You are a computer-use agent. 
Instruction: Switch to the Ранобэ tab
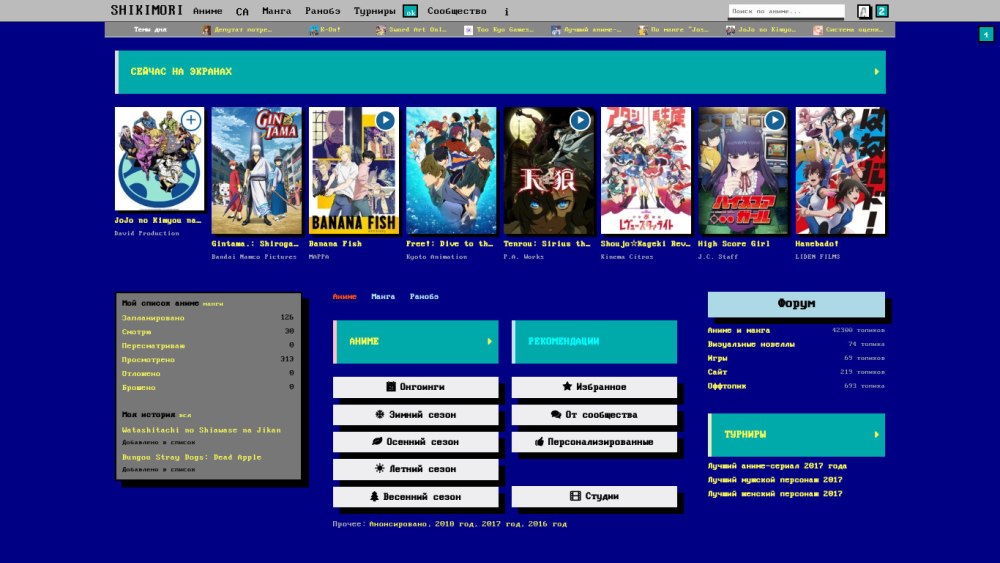pyautogui.click(x=424, y=296)
